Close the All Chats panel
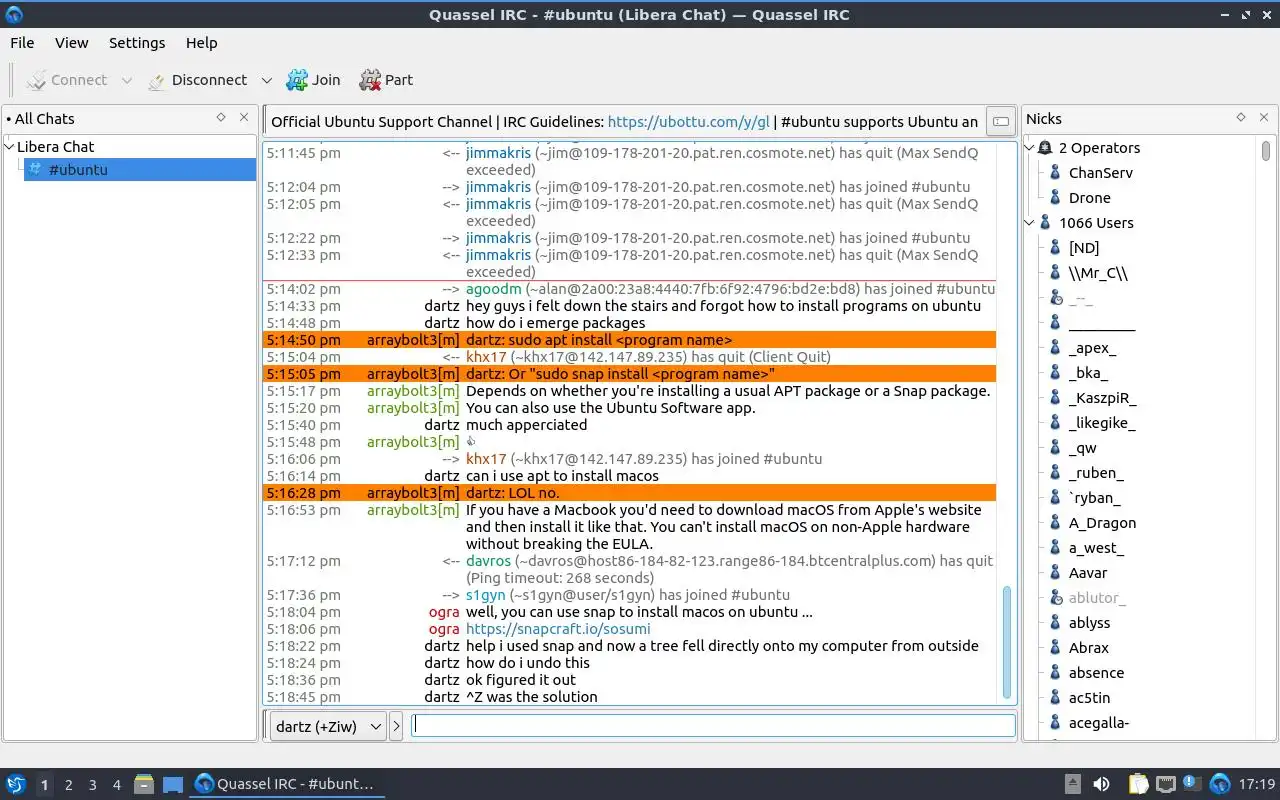This screenshot has width=1280, height=800. tap(244, 117)
